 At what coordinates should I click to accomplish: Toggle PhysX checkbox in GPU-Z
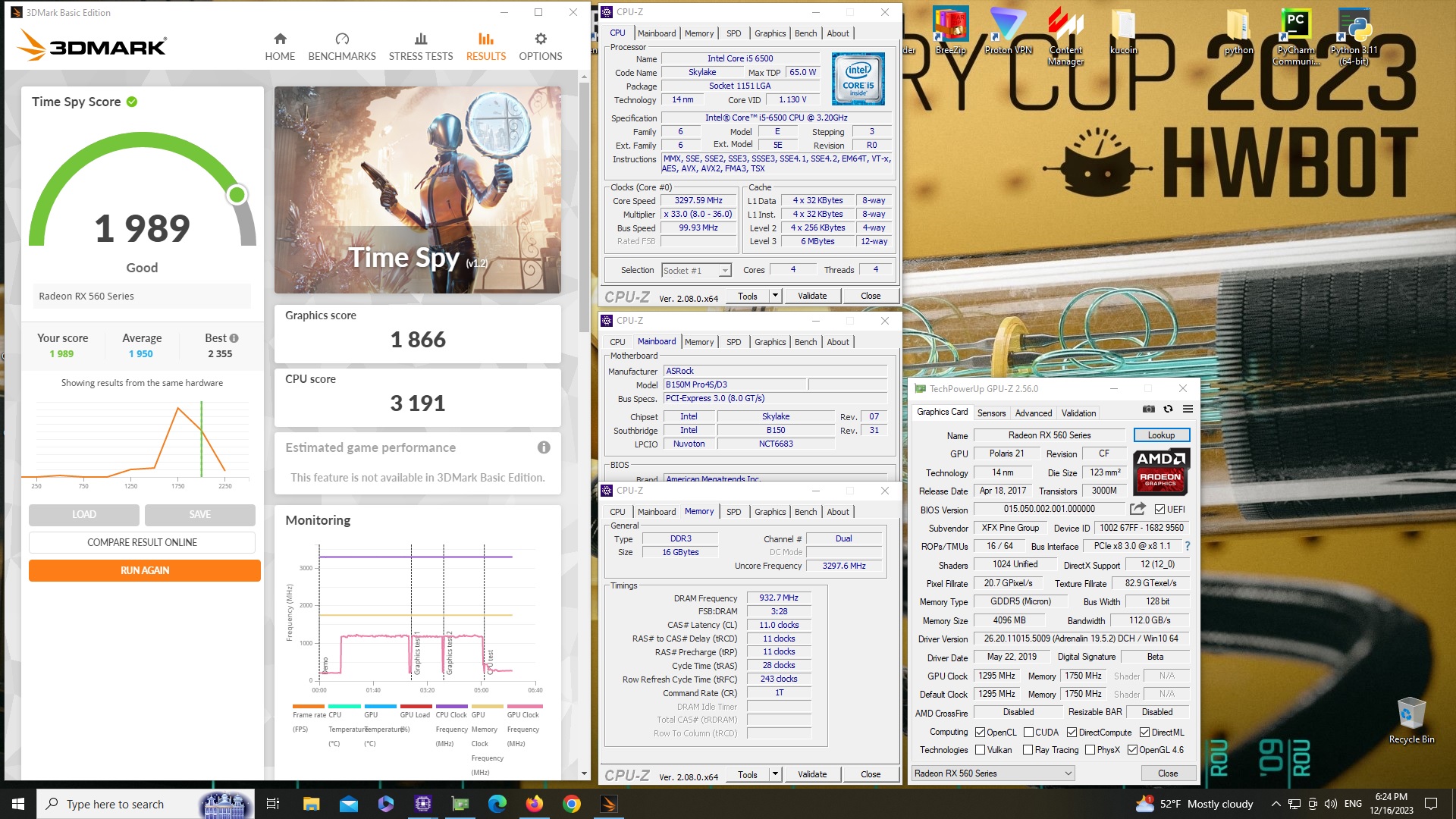pyautogui.click(x=1090, y=749)
